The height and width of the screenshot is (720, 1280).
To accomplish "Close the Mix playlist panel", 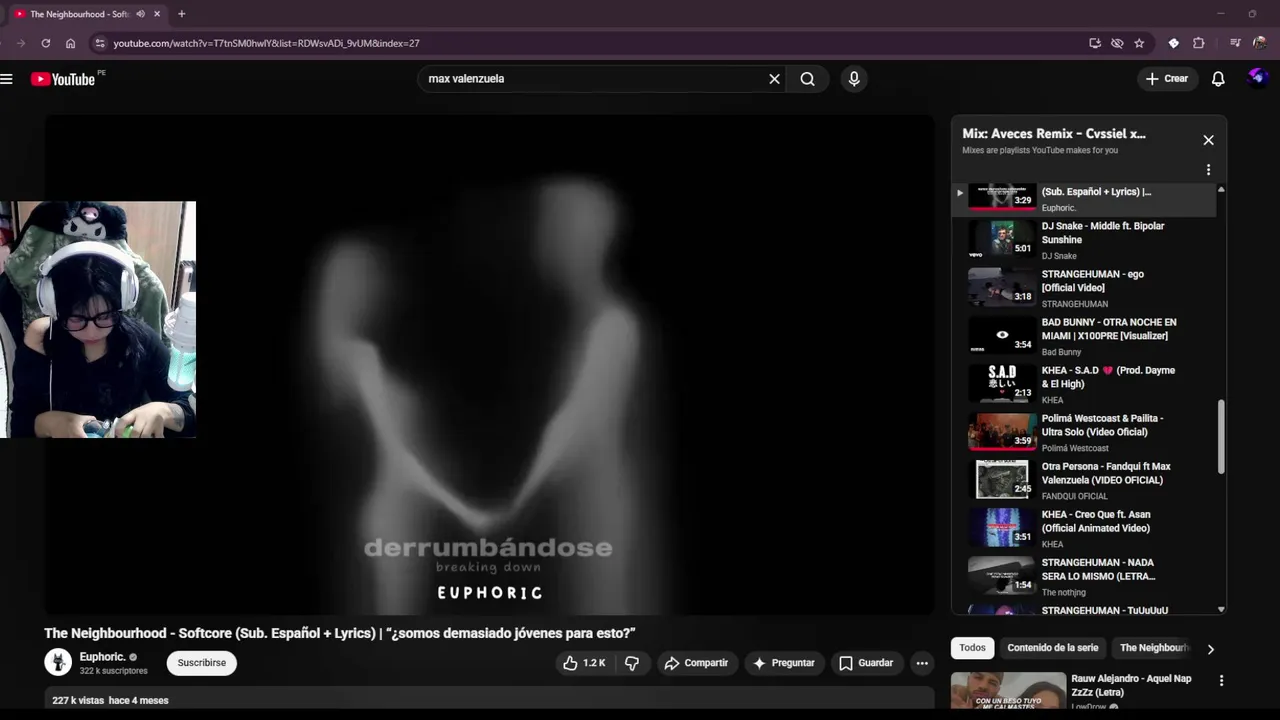I will tap(1208, 140).
